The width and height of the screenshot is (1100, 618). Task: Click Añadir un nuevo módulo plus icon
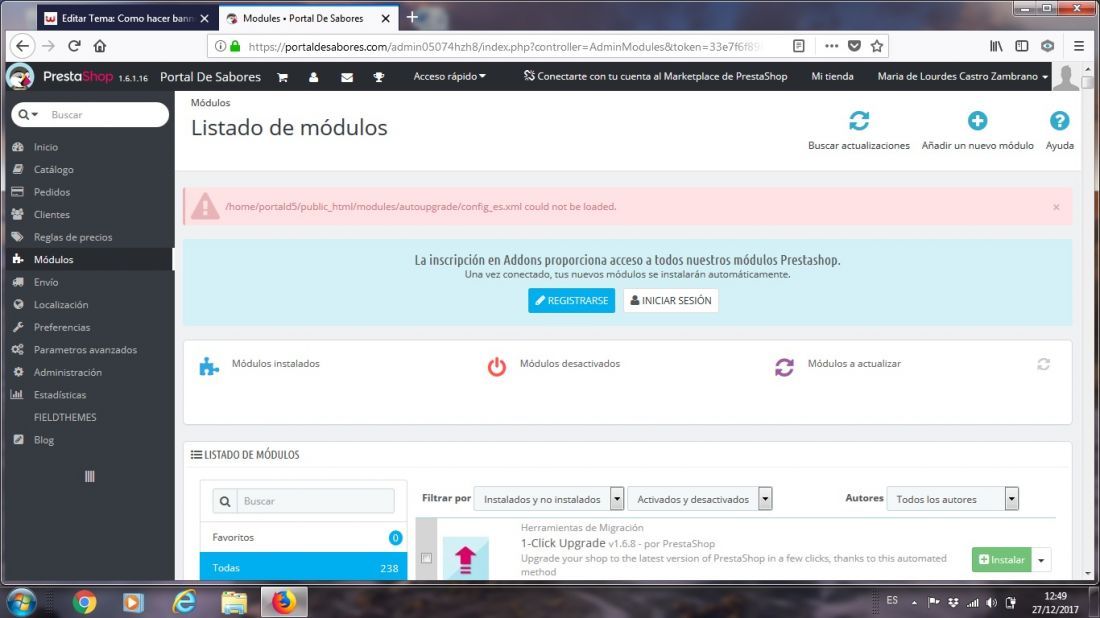977,121
